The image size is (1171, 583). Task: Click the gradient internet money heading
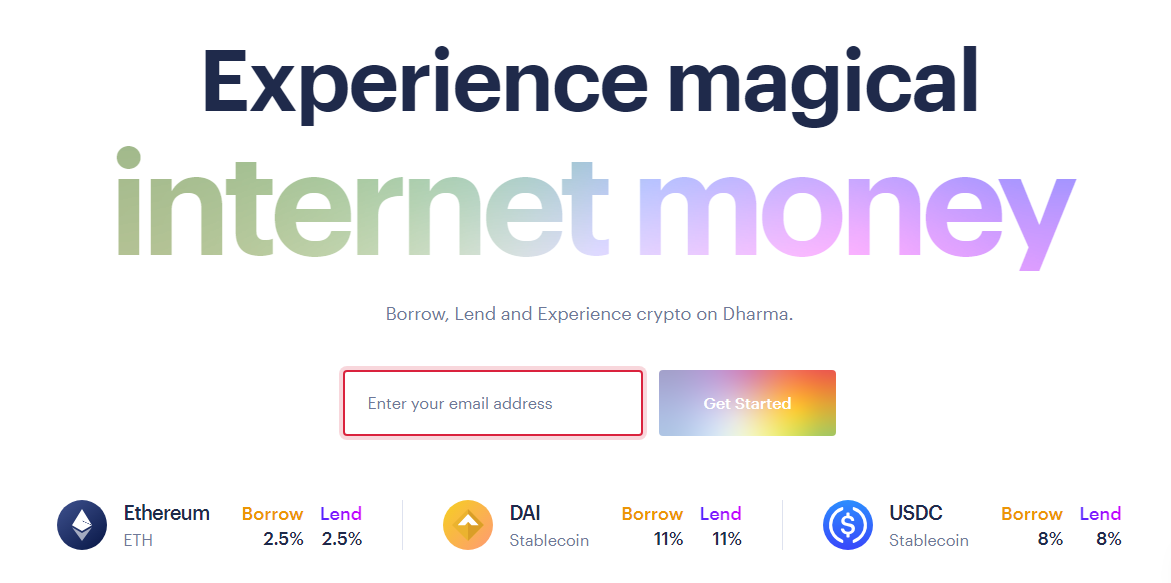point(596,208)
